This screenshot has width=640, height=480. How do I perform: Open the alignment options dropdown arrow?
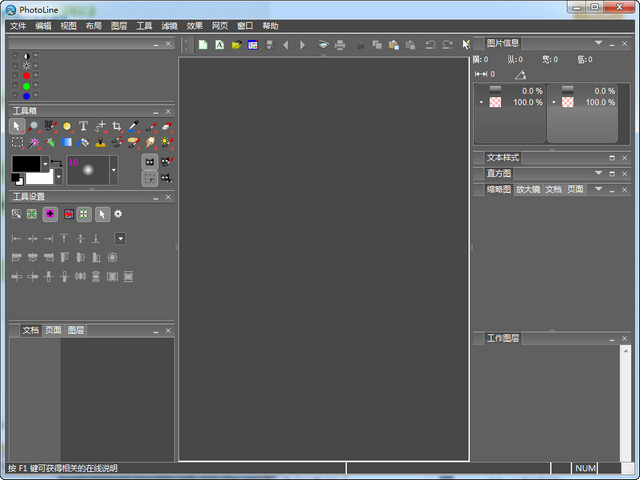[x=120, y=238]
